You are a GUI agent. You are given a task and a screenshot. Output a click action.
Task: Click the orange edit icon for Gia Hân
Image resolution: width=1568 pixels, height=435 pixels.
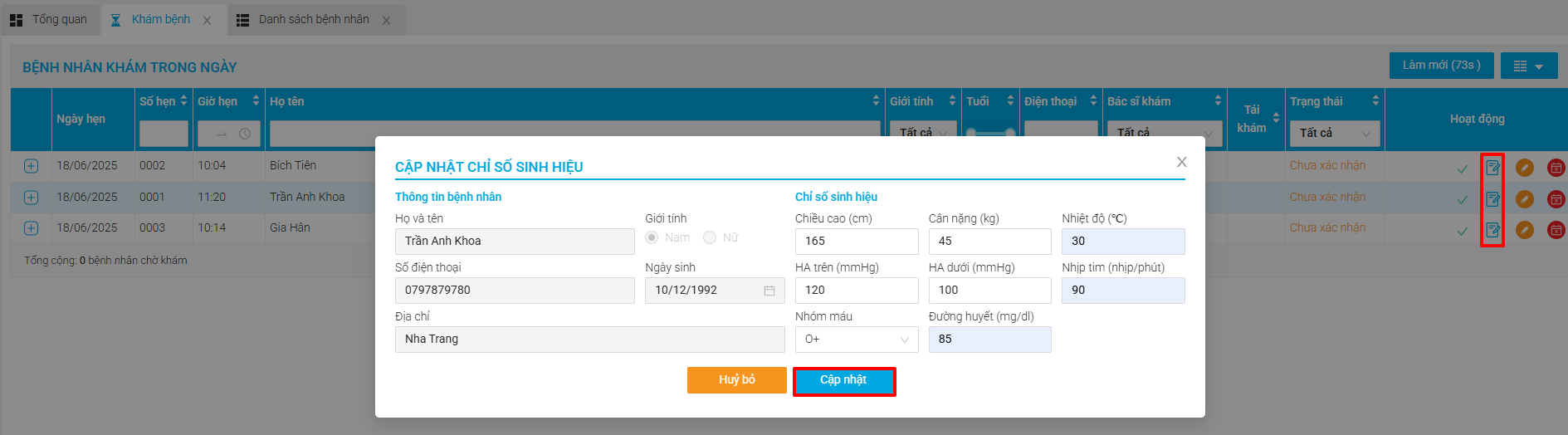[1525, 230]
